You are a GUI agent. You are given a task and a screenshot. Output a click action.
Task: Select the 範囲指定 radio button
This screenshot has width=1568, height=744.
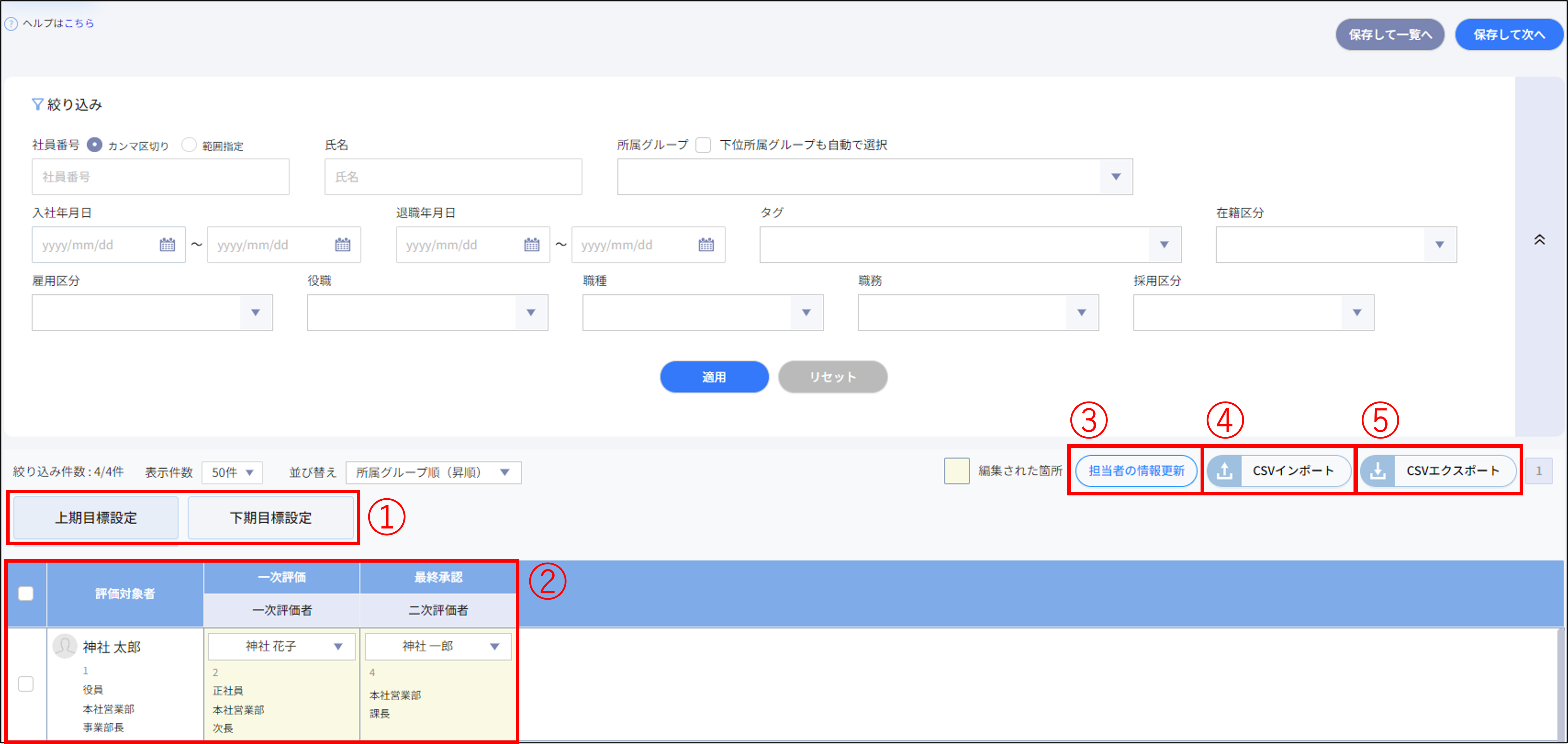click(189, 145)
